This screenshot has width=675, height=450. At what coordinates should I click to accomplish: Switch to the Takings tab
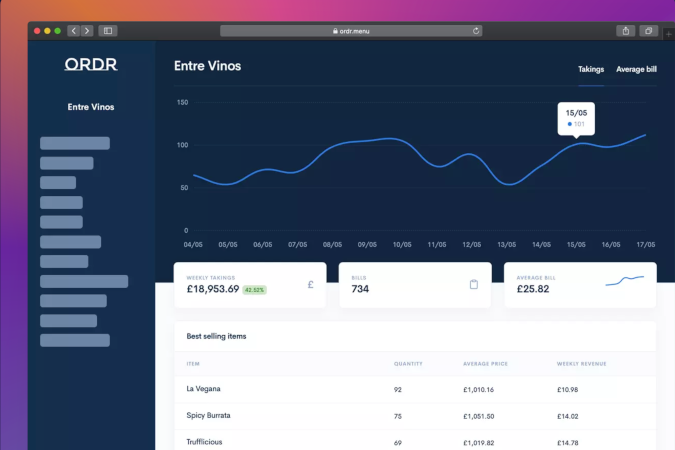[x=591, y=70]
